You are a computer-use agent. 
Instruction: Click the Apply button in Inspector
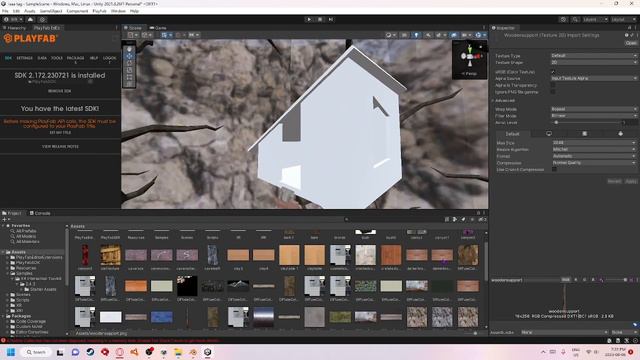tap(631, 181)
